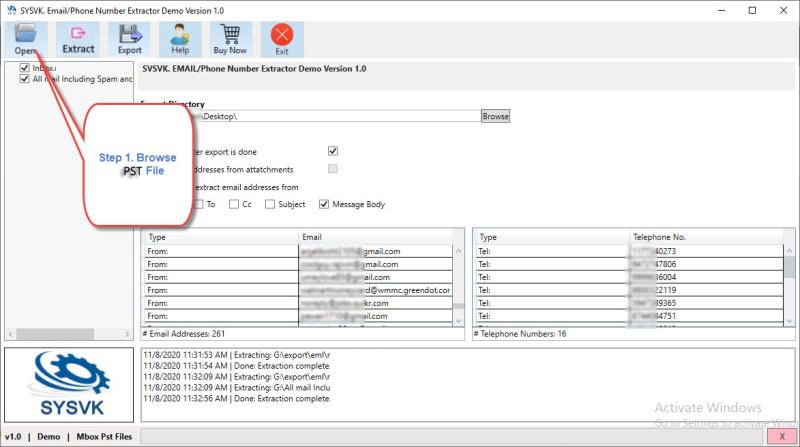Screen dimensions: 800x447
Task: Click the Email column header
Action: 375,237
